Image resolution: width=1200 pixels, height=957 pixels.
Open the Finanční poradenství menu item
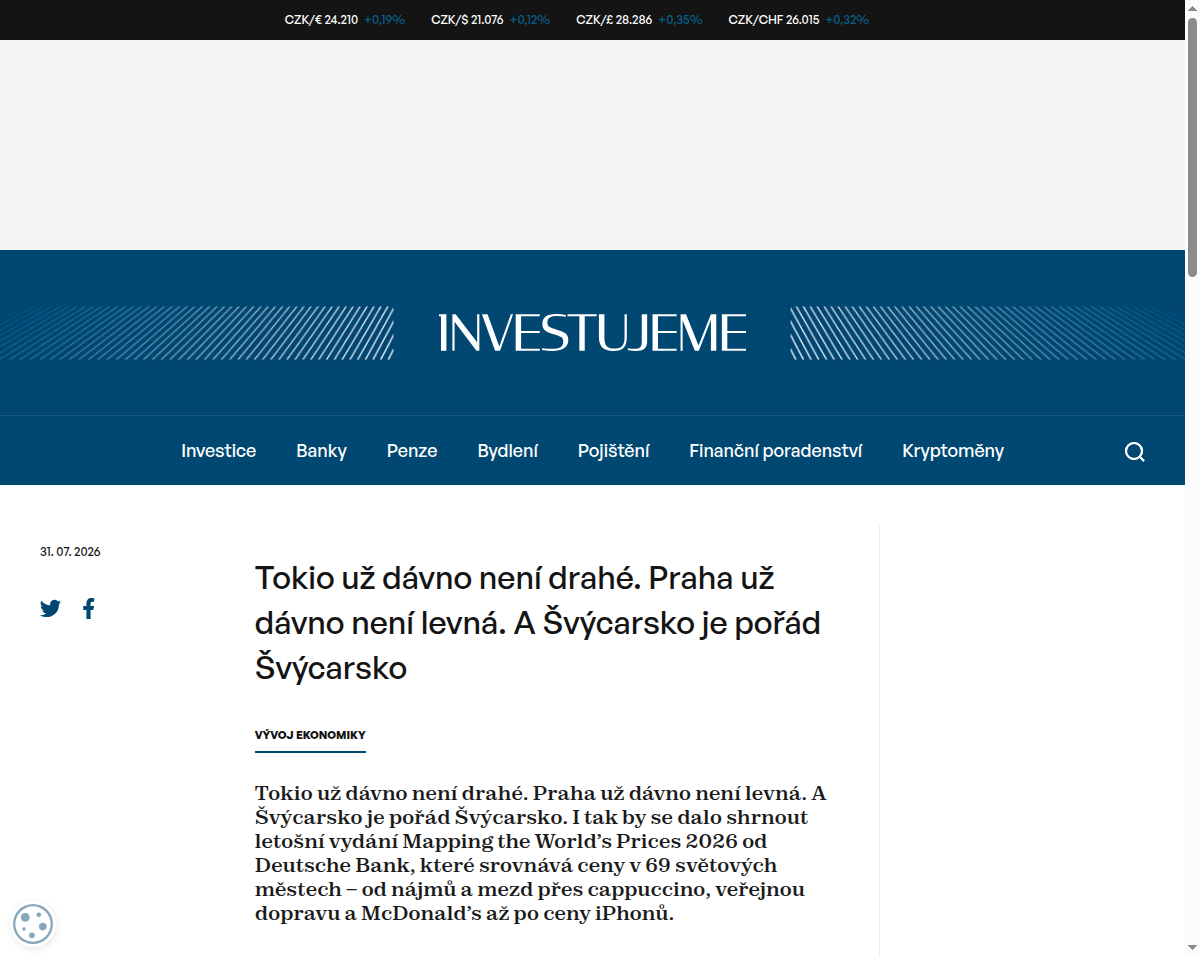pos(775,451)
